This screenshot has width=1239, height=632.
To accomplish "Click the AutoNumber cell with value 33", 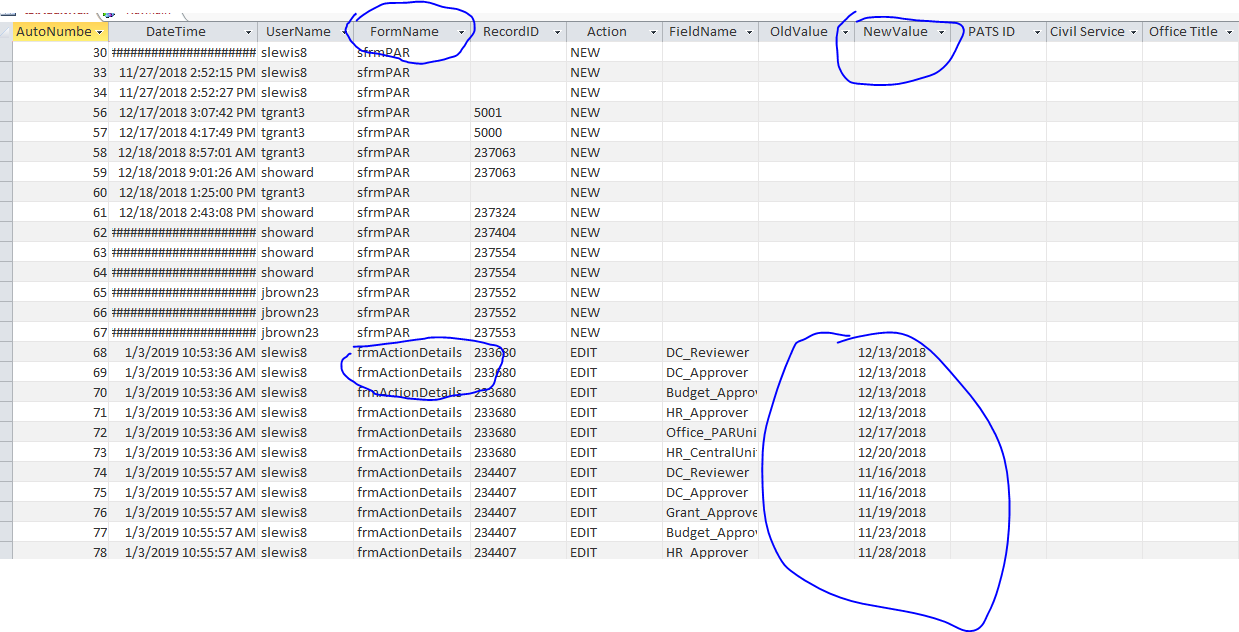I will coord(60,72).
